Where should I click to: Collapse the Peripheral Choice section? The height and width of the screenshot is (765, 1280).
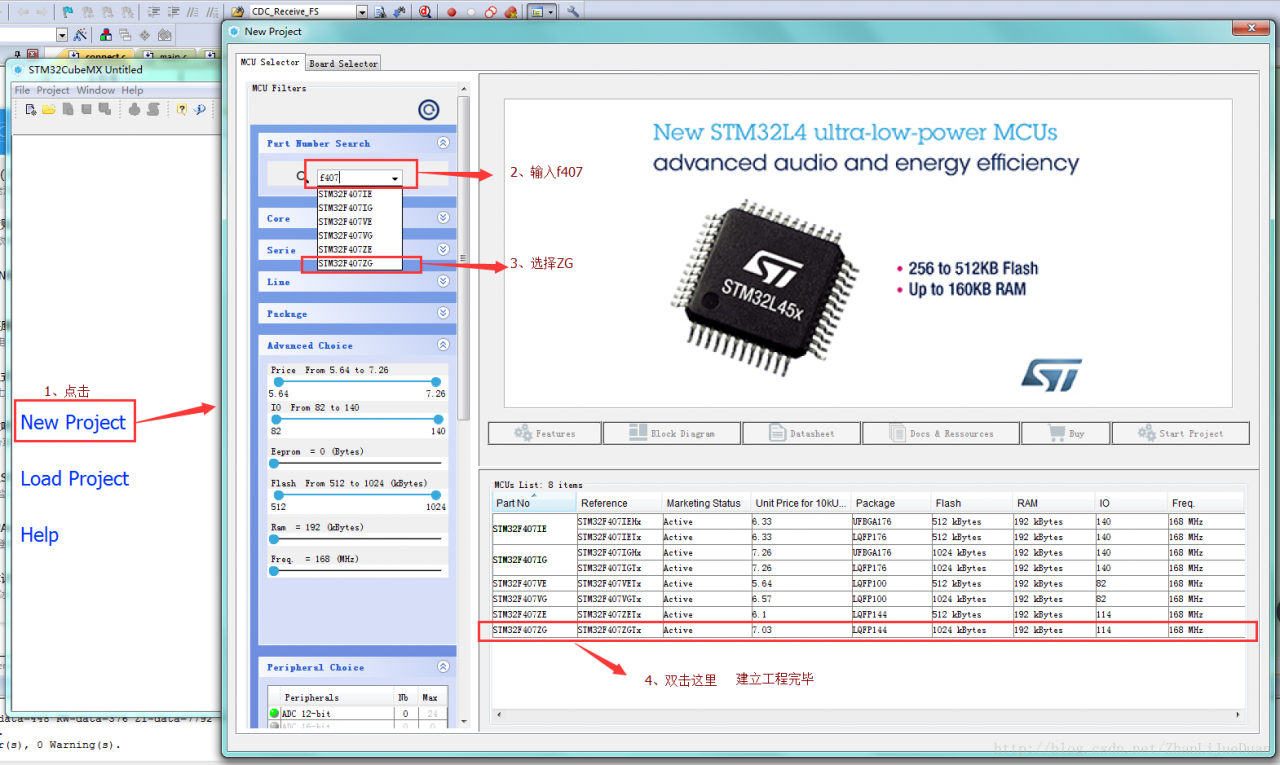click(x=443, y=667)
